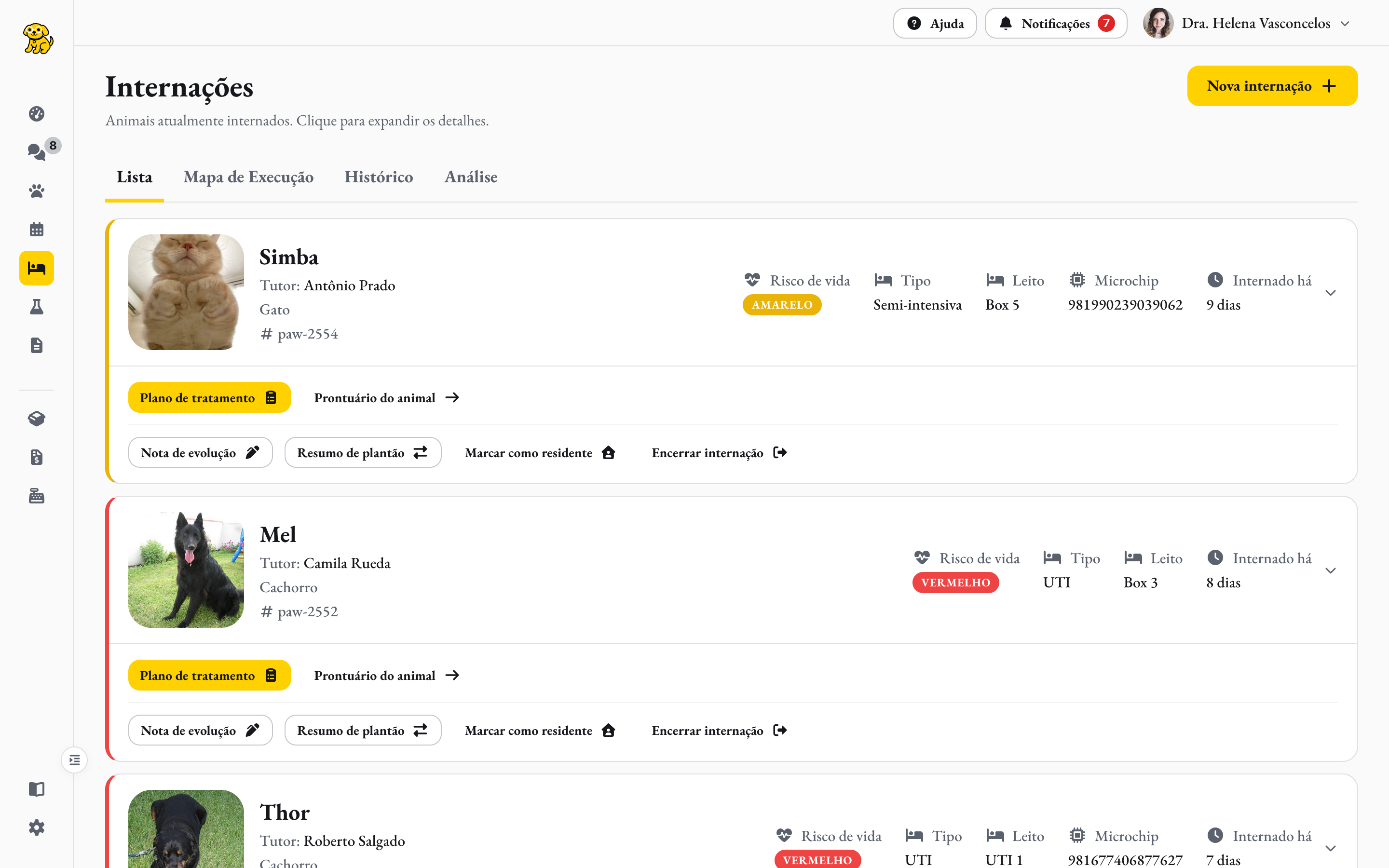
Task: Click tutor name Antônio Prado
Action: [350, 286]
